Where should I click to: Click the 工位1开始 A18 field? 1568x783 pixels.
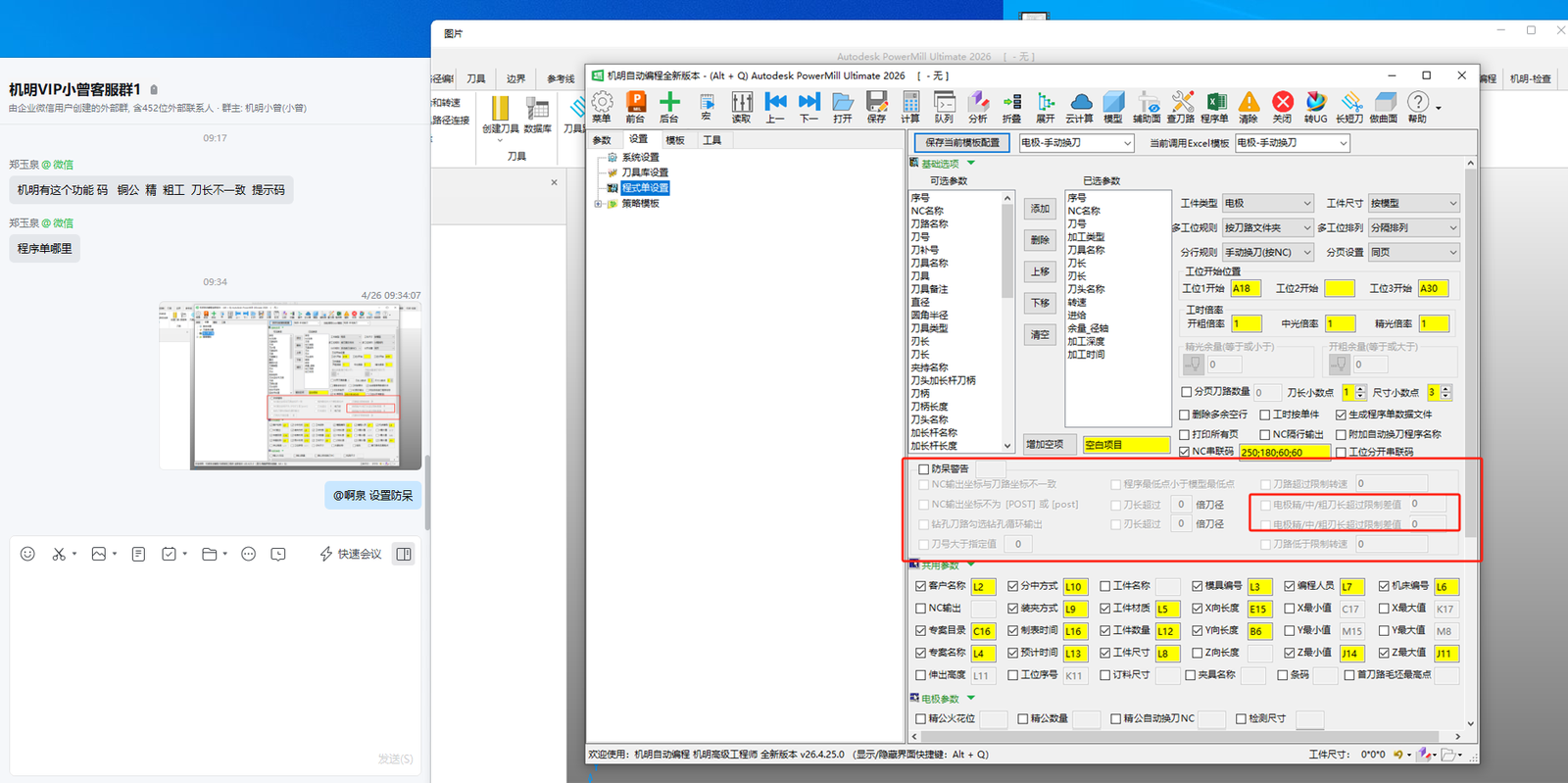point(1246,289)
